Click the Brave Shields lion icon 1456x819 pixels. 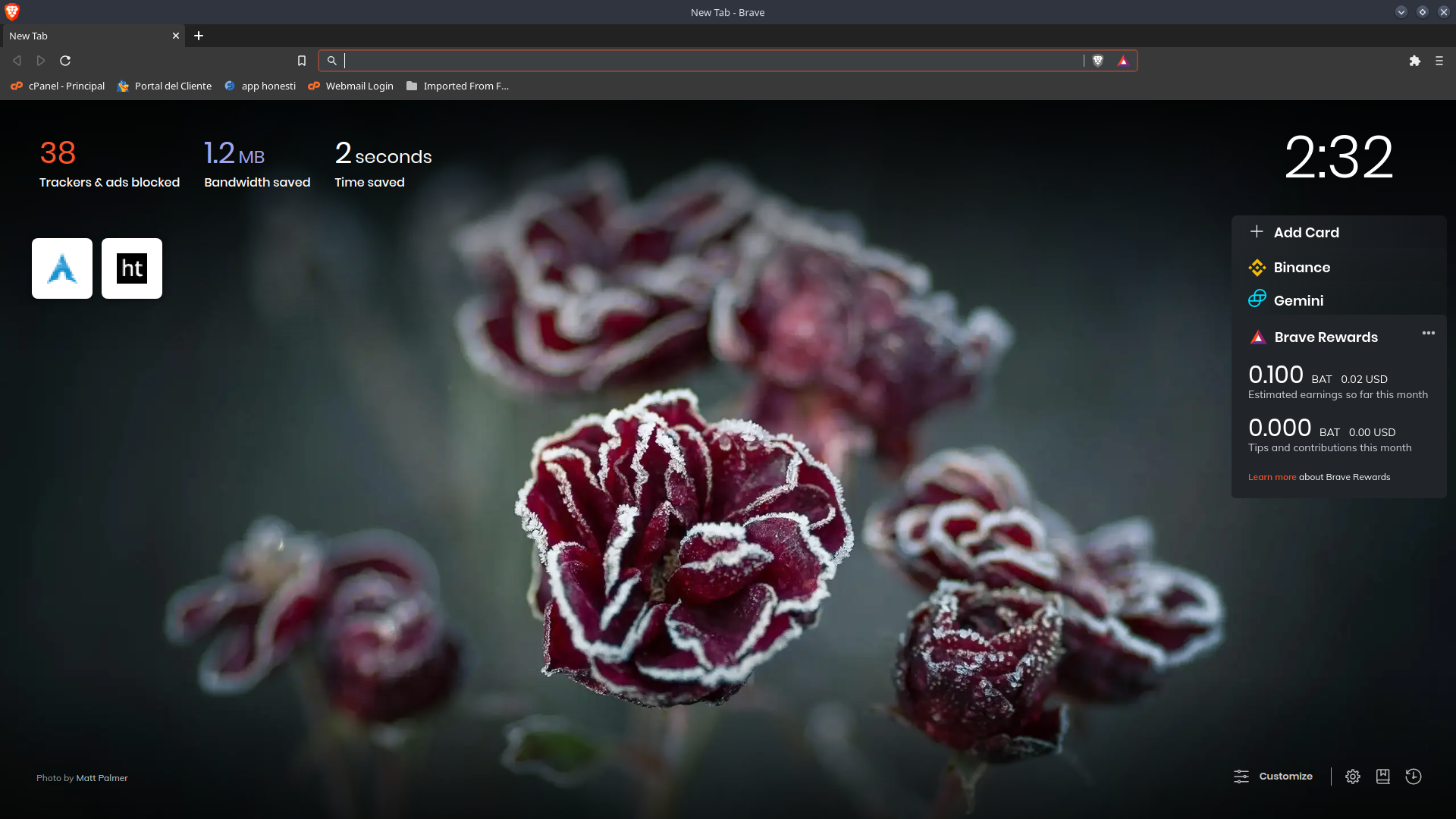1097,61
